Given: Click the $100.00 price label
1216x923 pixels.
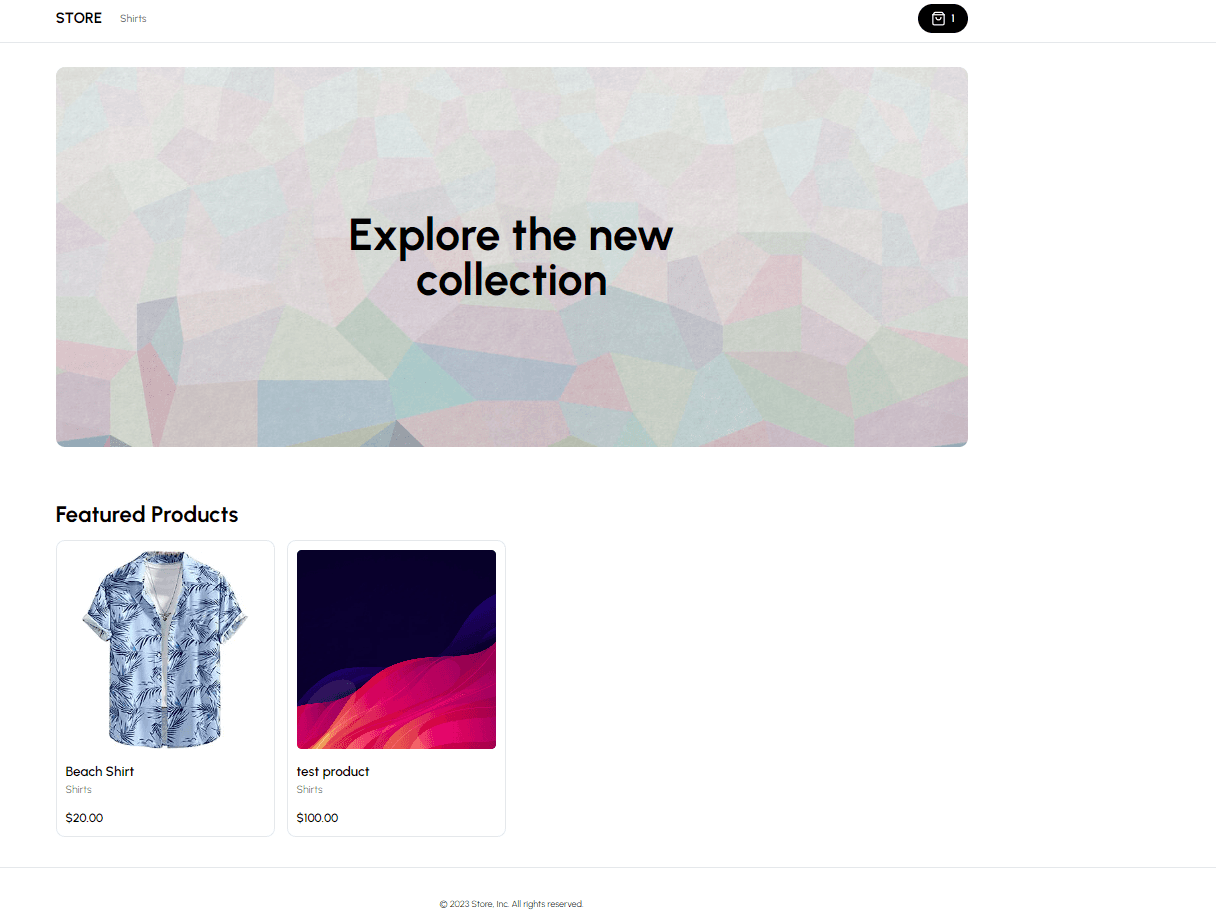Looking at the screenshot, I should tap(317, 818).
